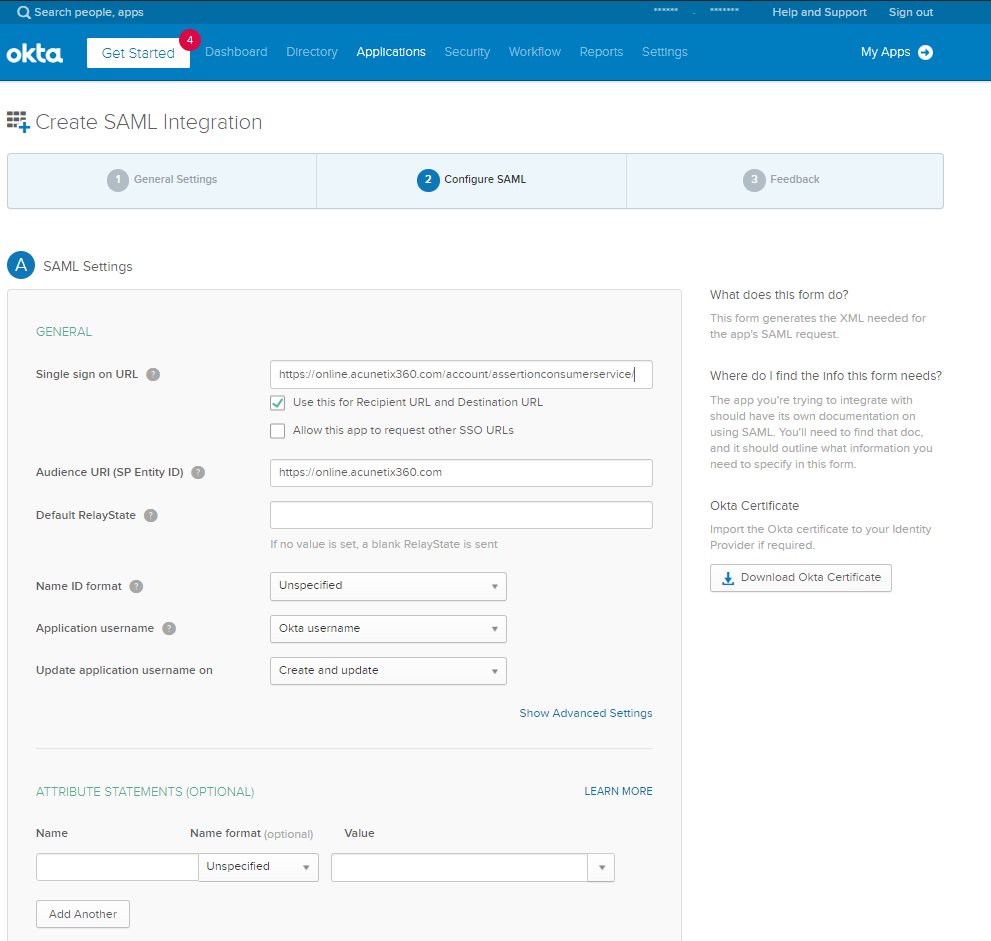
Task: Click the step 2 circle for Configure SAML
Action: (428, 180)
